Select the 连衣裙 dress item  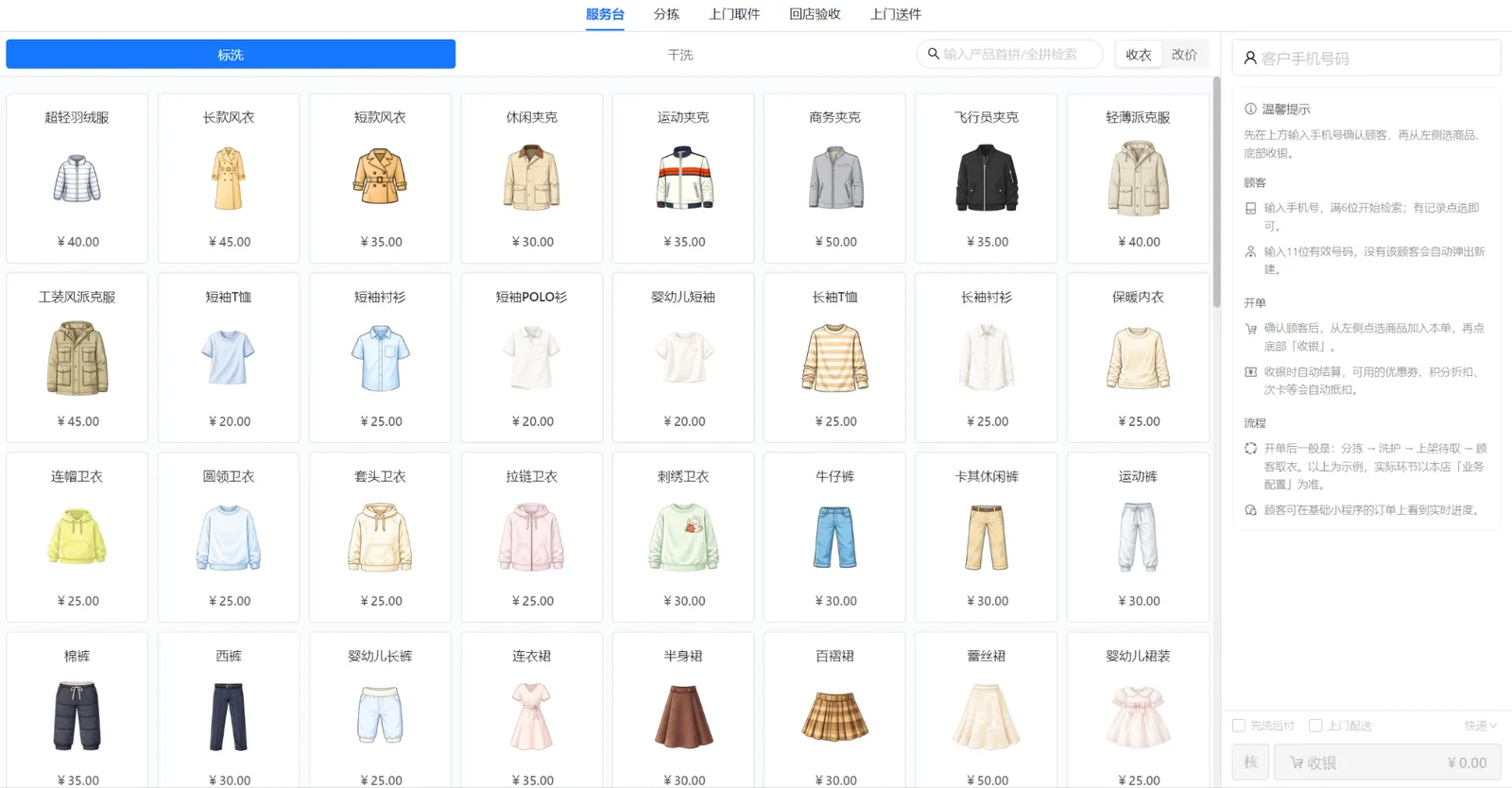pyautogui.click(x=531, y=711)
